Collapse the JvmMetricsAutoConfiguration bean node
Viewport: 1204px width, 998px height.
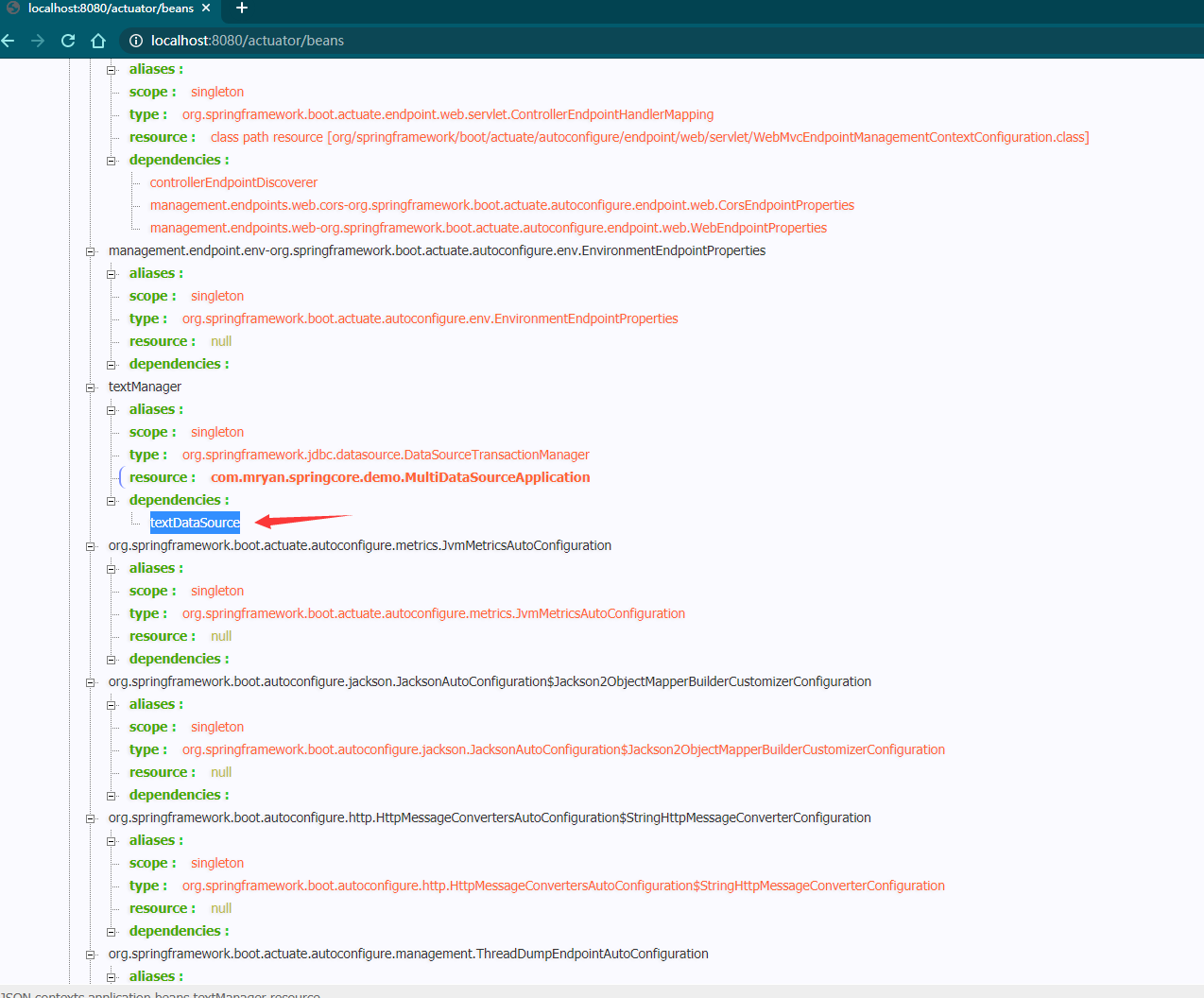point(91,546)
